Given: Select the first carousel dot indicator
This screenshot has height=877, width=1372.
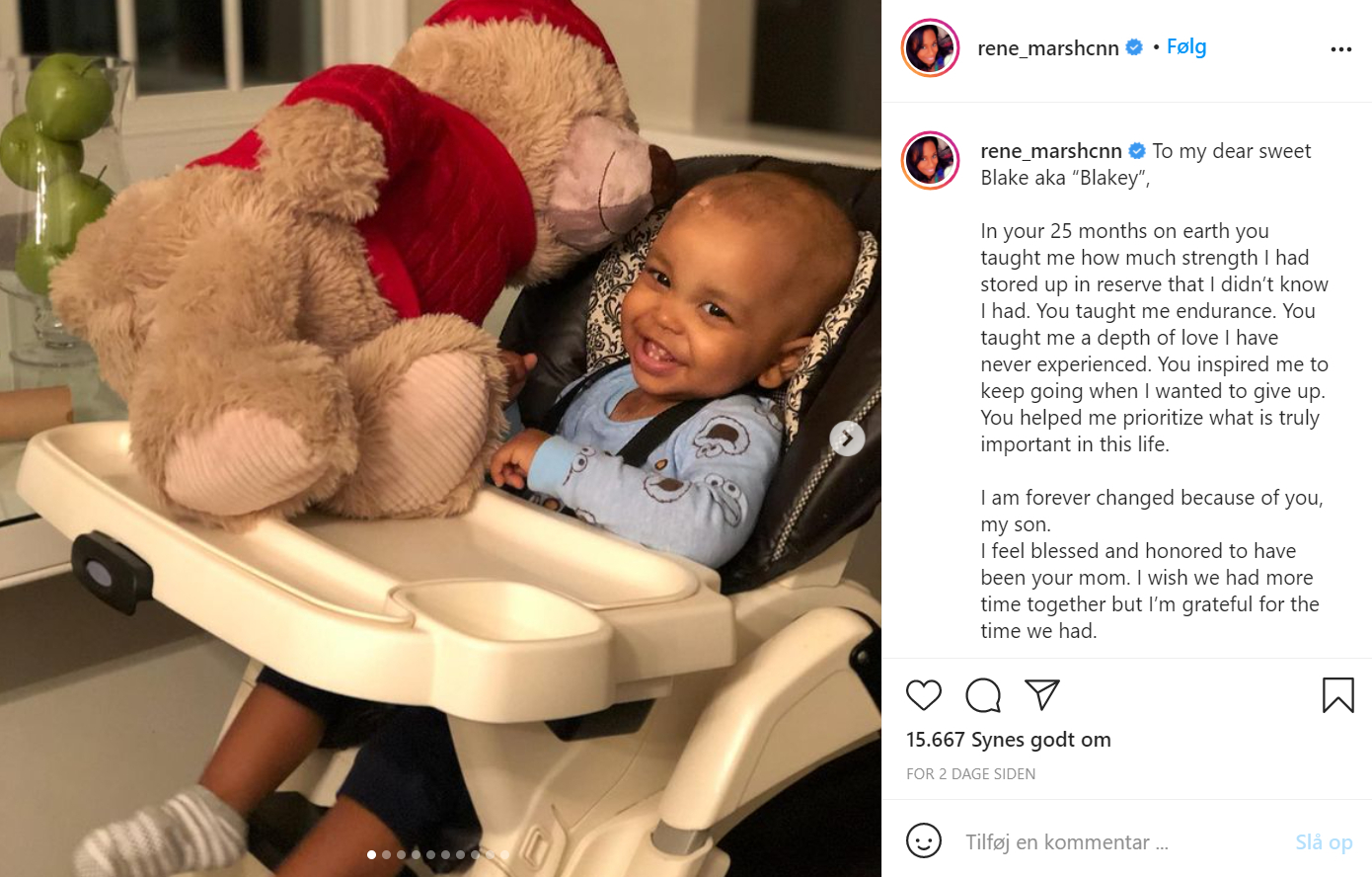Looking at the screenshot, I should pos(371,854).
